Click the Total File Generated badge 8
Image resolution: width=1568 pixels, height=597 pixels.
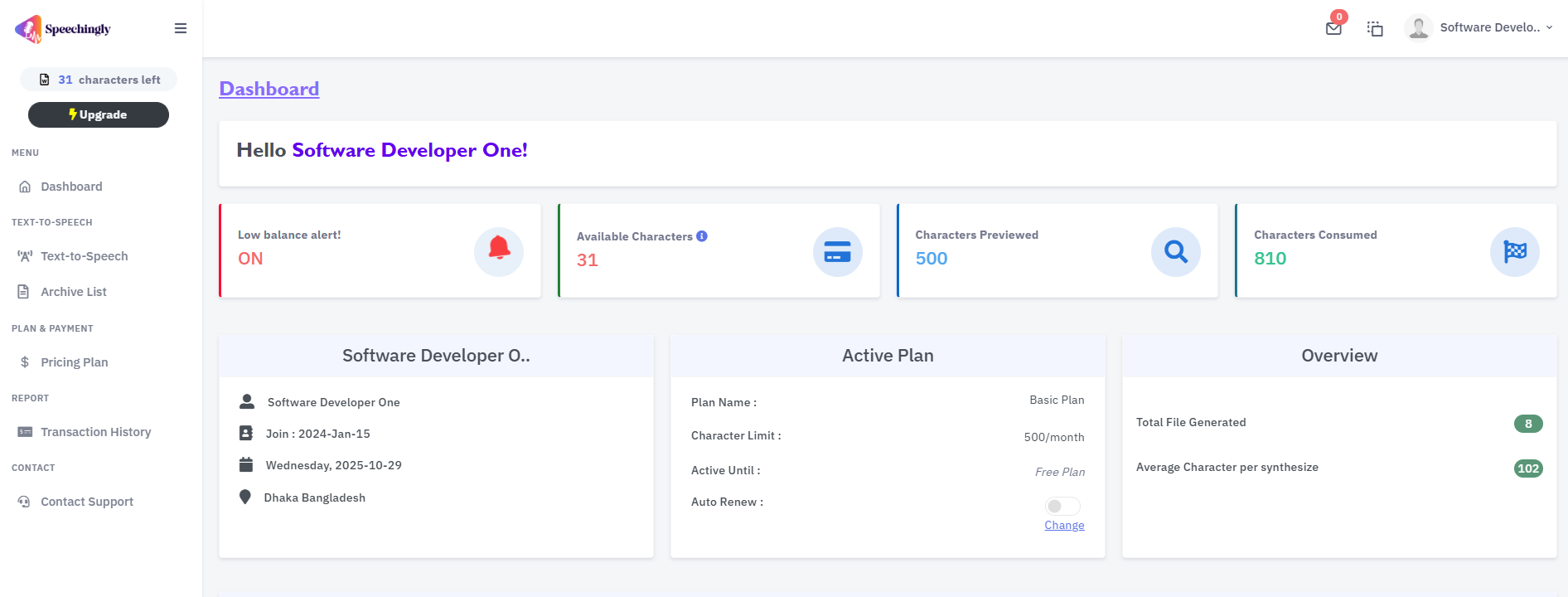coord(1528,424)
